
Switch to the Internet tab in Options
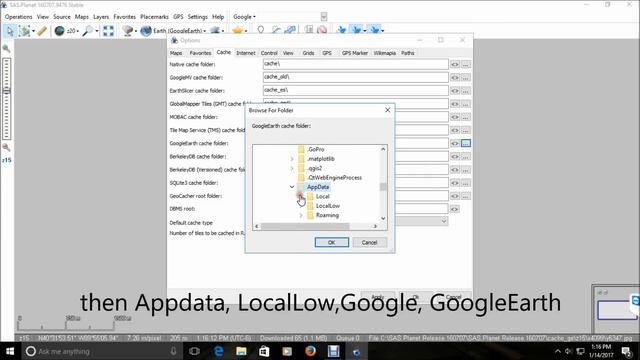pyautogui.click(x=246, y=53)
